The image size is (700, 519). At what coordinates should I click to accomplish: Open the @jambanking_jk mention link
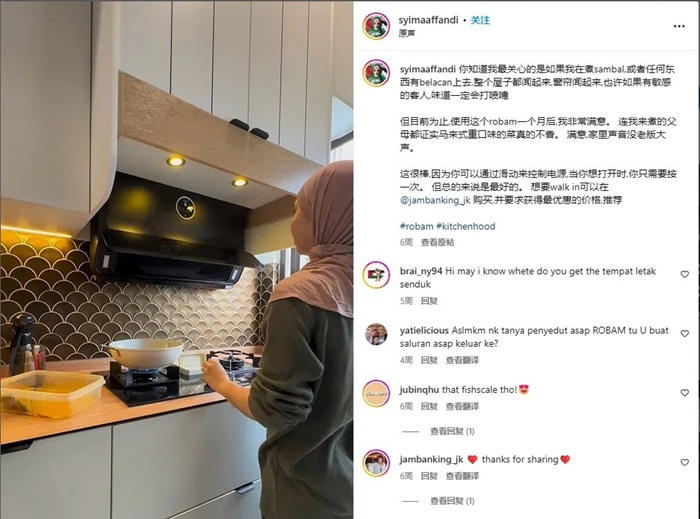pyautogui.click(x=435, y=200)
